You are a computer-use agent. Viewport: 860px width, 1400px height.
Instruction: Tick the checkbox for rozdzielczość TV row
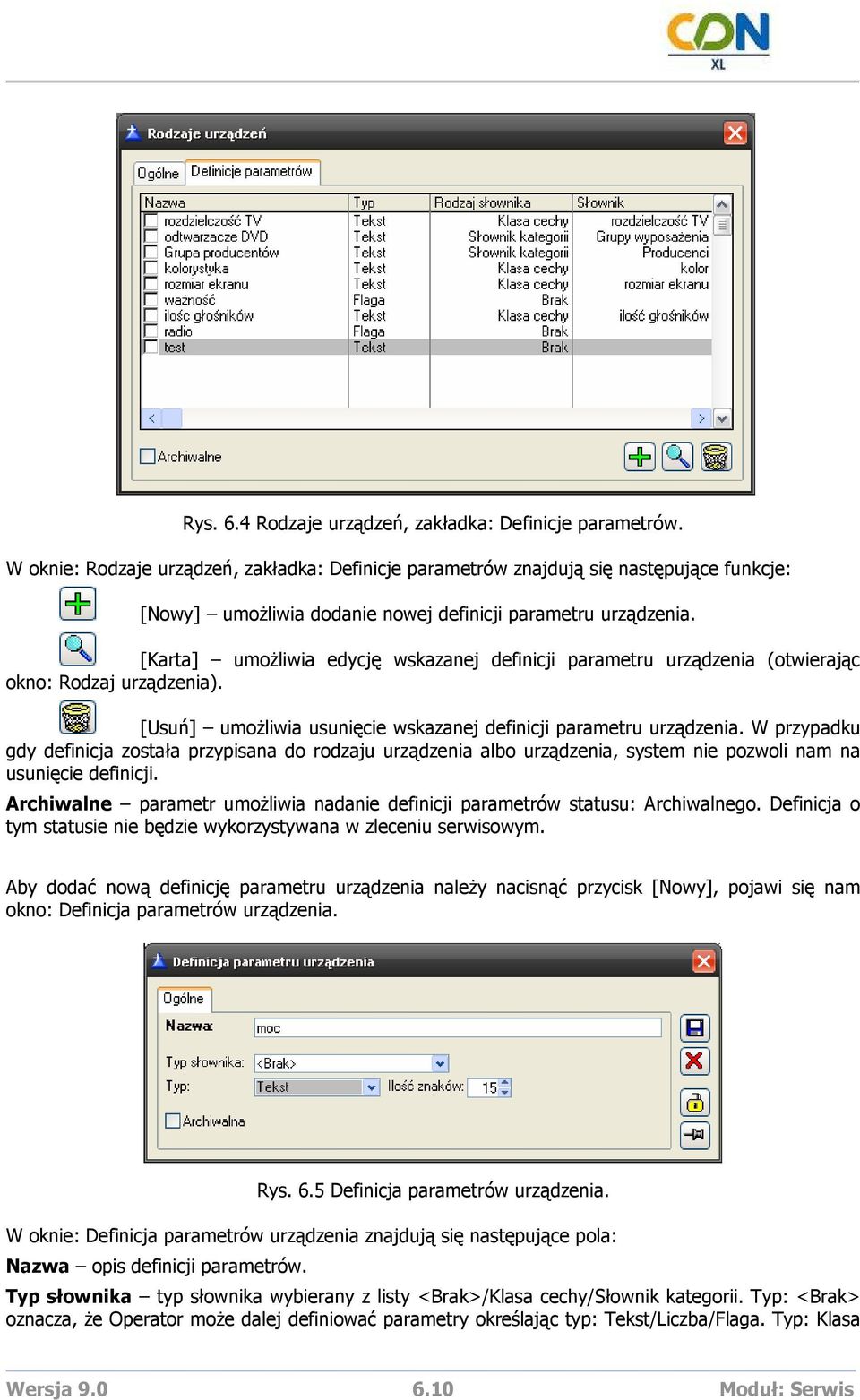pyautogui.click(x=151, y=220)
